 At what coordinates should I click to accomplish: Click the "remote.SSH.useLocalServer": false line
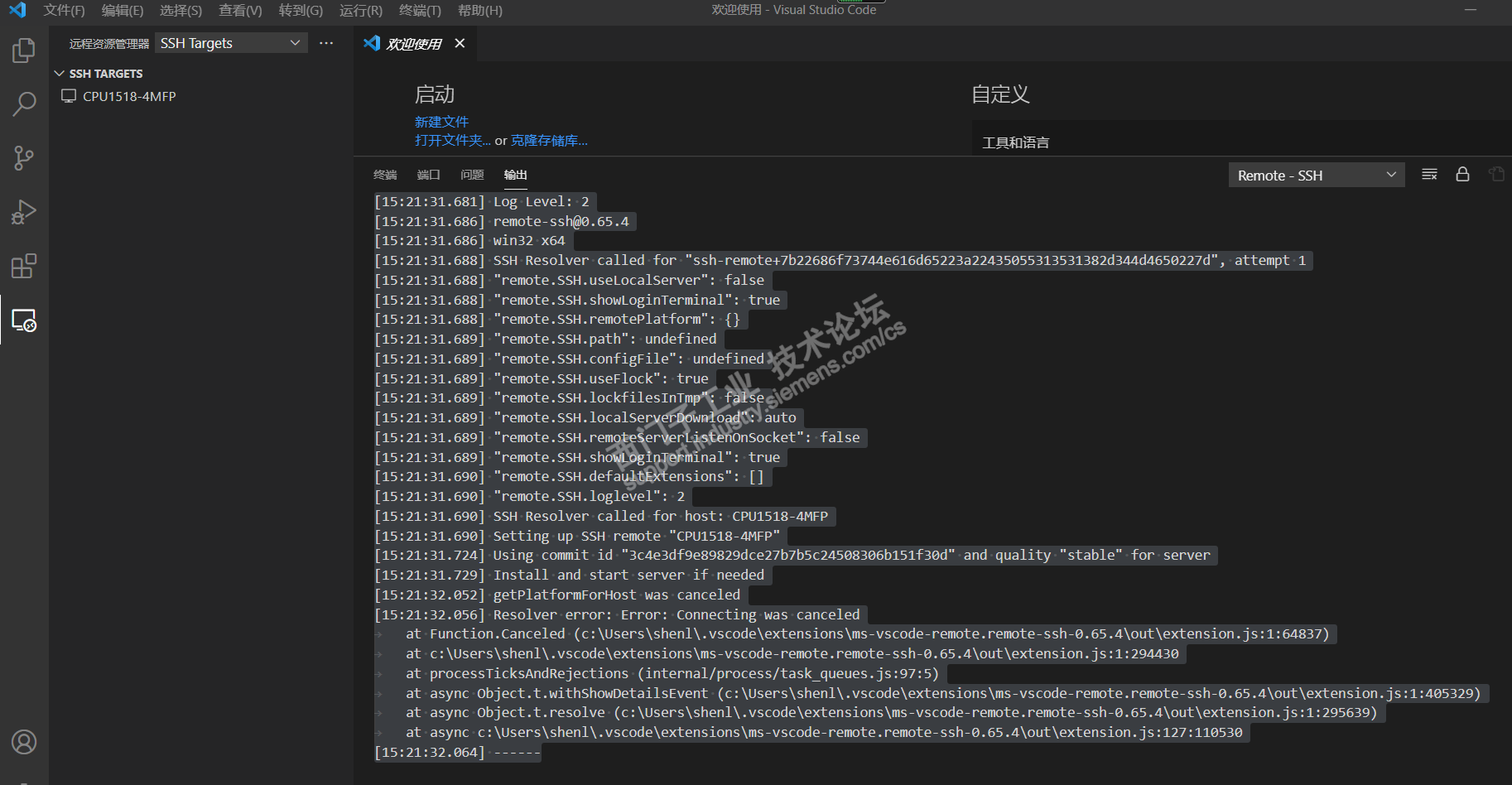tap(569, 280)
